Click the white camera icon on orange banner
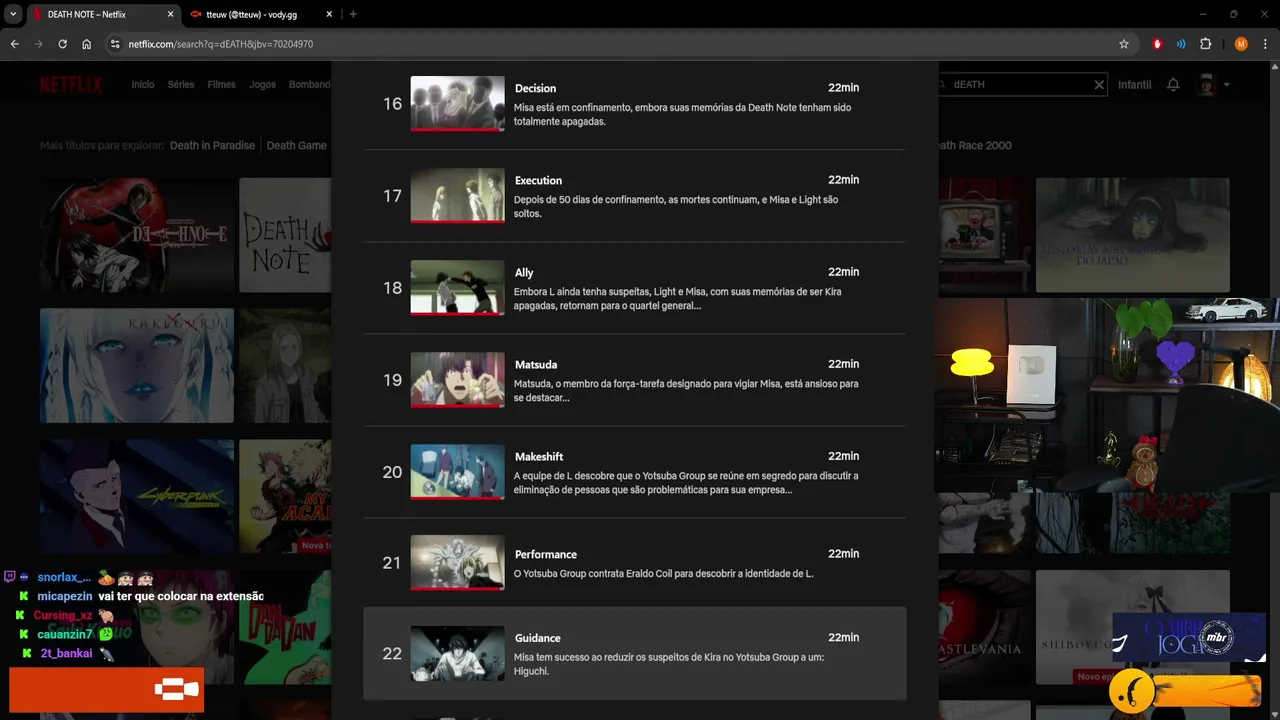 (178, 689)
